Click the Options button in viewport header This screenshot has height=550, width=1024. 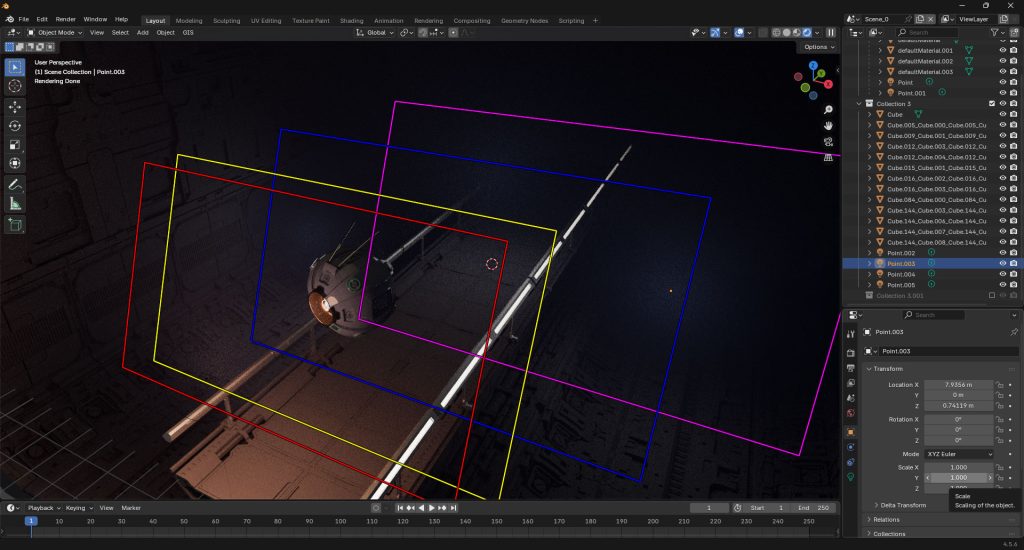(x=819, y=47)
